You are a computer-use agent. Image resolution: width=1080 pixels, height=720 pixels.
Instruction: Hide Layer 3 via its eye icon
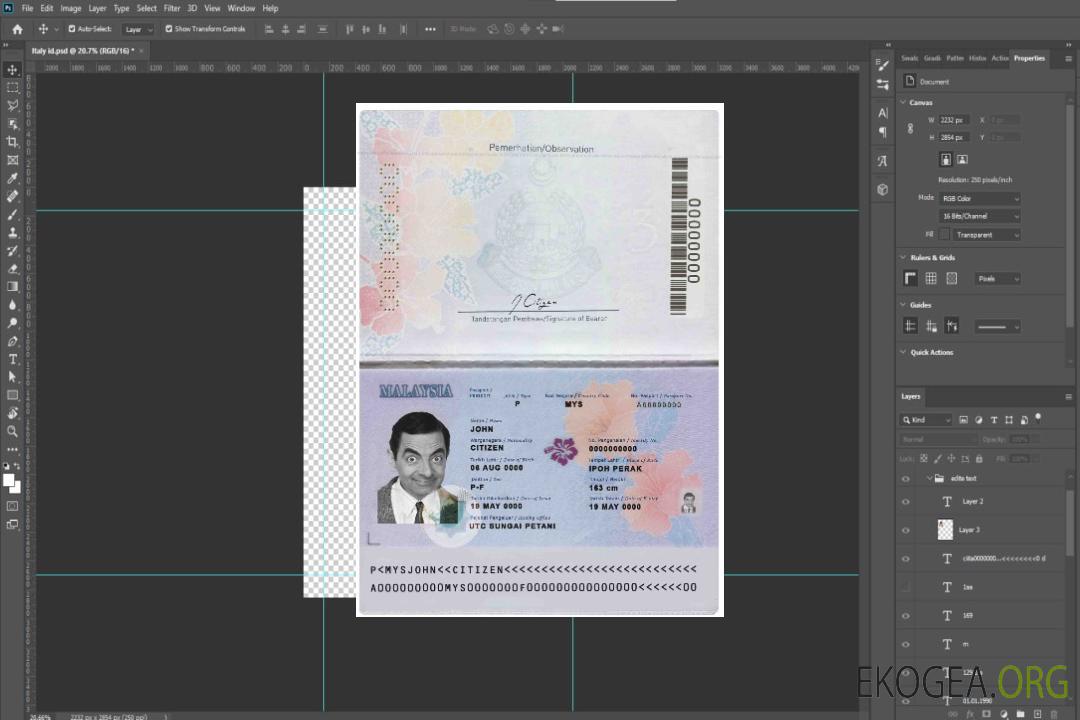tap(906, 531)
